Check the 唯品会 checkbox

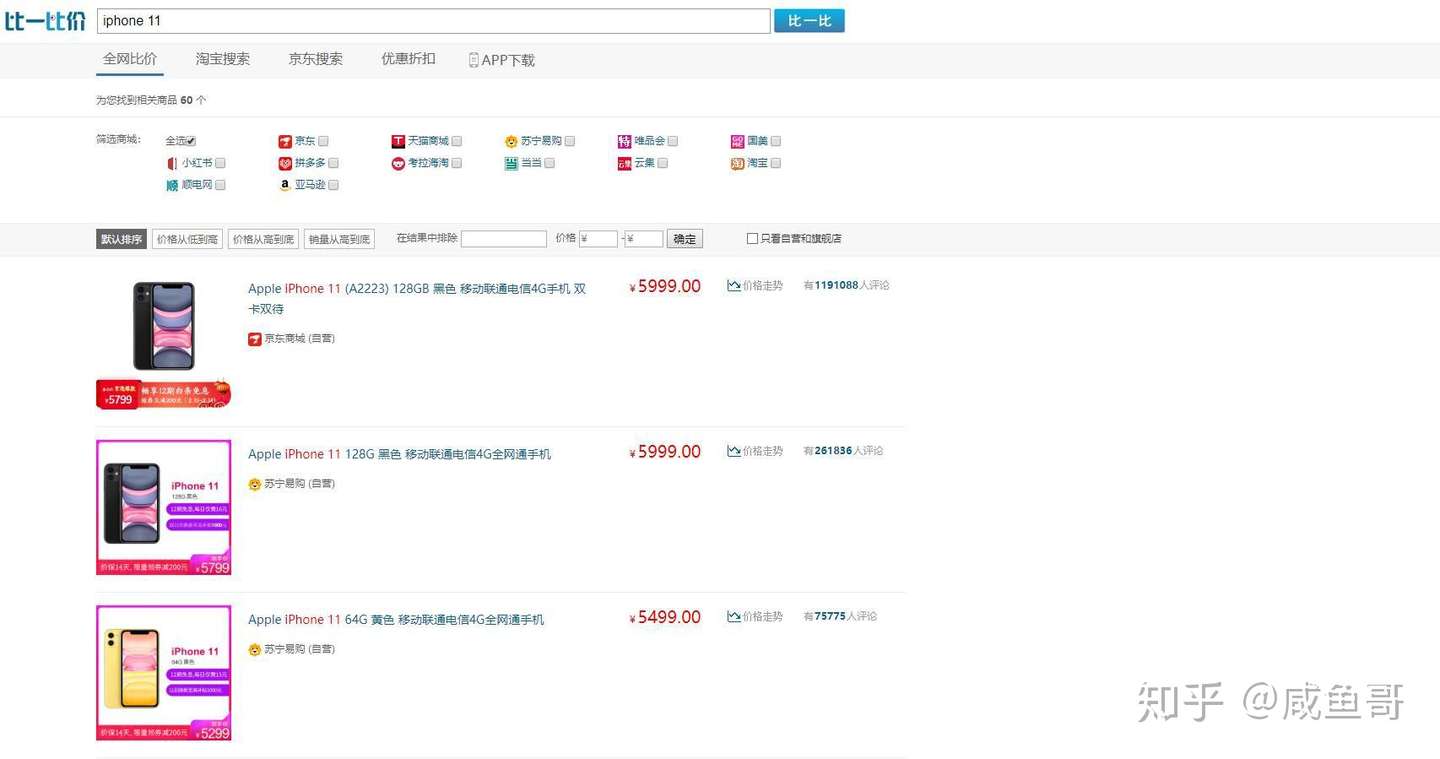673,141
